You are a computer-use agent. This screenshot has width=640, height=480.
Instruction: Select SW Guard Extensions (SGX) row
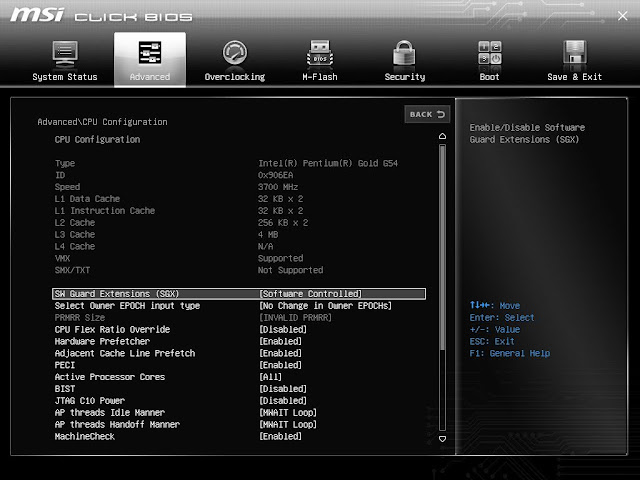pos(239,294)
